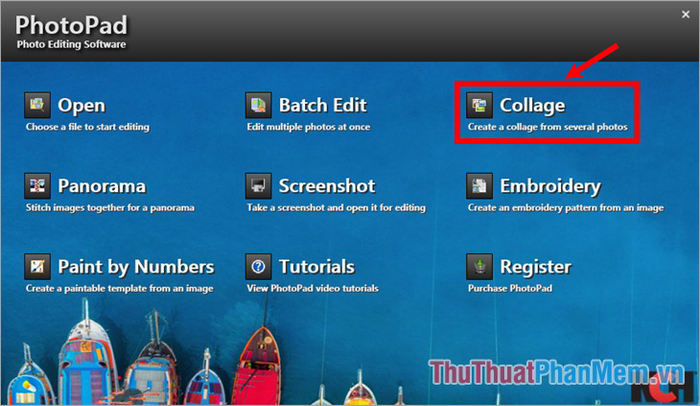
Task: Open the Collage icon
Action: point(479,105)
